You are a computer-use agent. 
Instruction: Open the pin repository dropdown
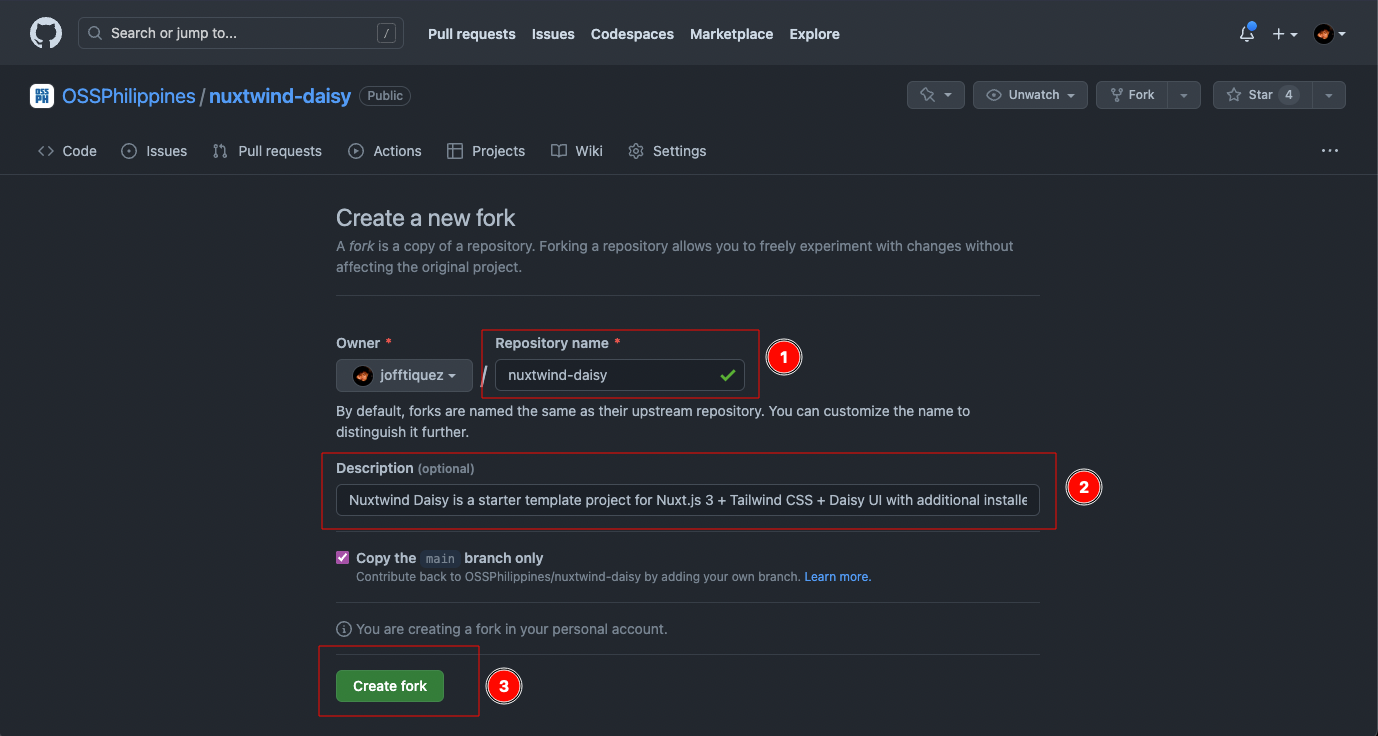936,95
